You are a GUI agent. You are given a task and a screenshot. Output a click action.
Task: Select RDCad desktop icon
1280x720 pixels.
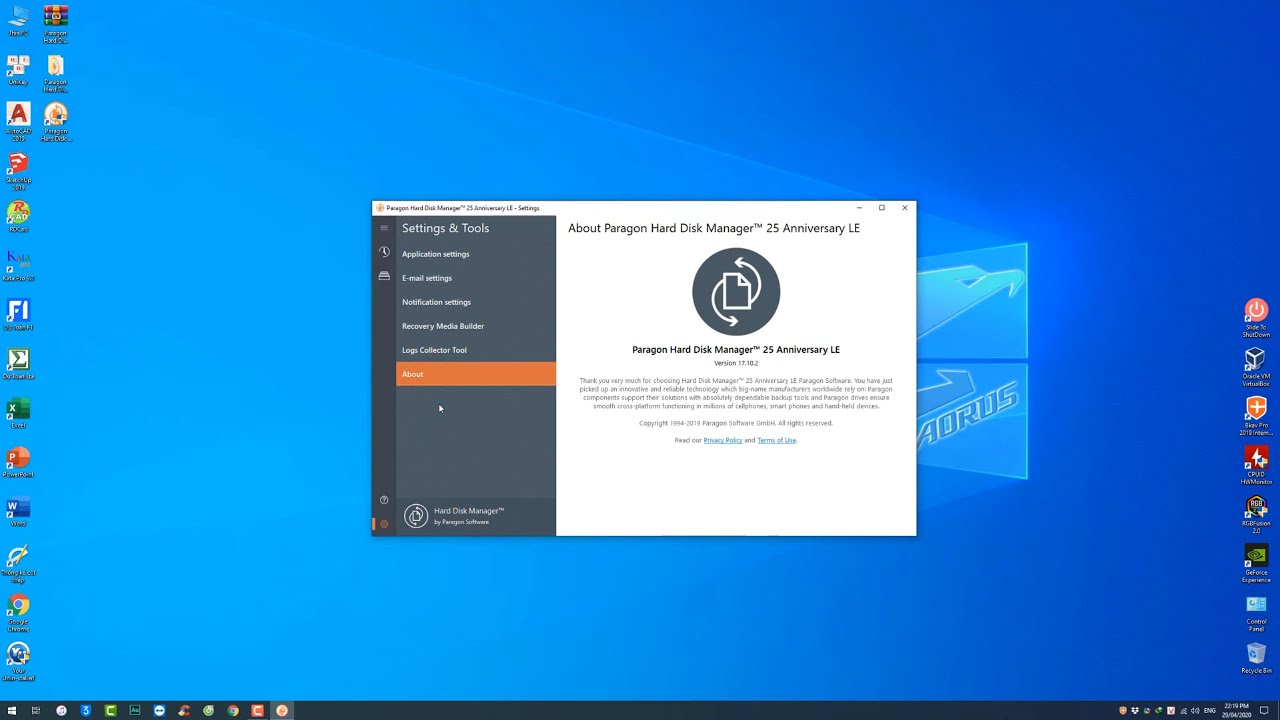tap(18, 216)
